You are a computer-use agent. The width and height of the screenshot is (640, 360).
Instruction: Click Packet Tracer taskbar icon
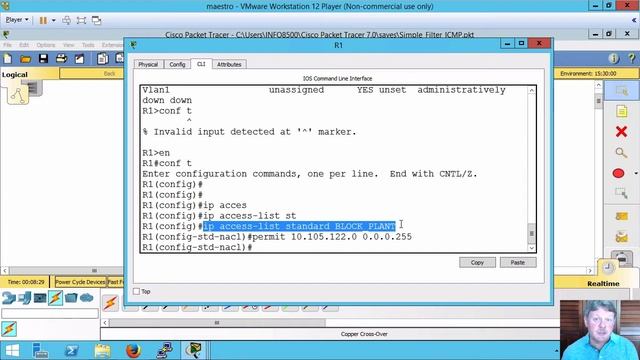[193, 351]
